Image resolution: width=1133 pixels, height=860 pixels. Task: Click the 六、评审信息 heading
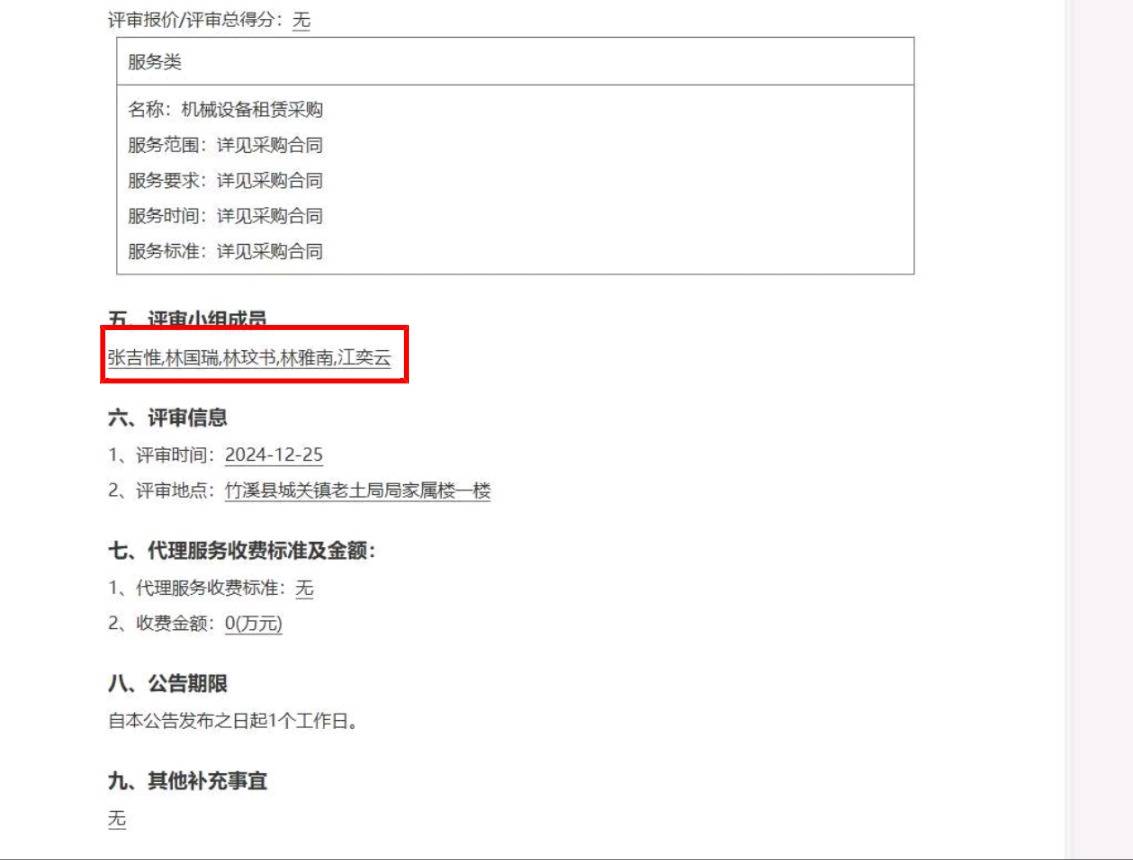(168, 417)
